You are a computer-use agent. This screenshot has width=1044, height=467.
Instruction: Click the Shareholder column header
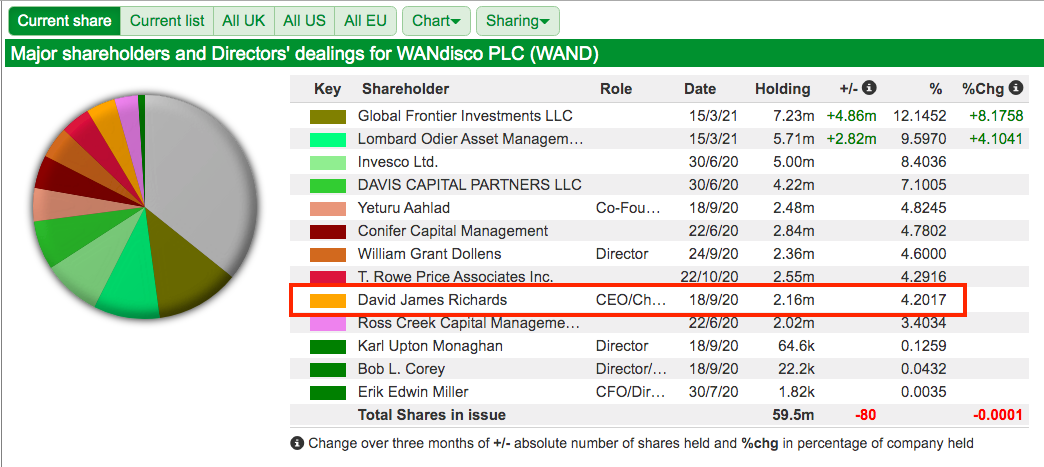pos(405,89)
